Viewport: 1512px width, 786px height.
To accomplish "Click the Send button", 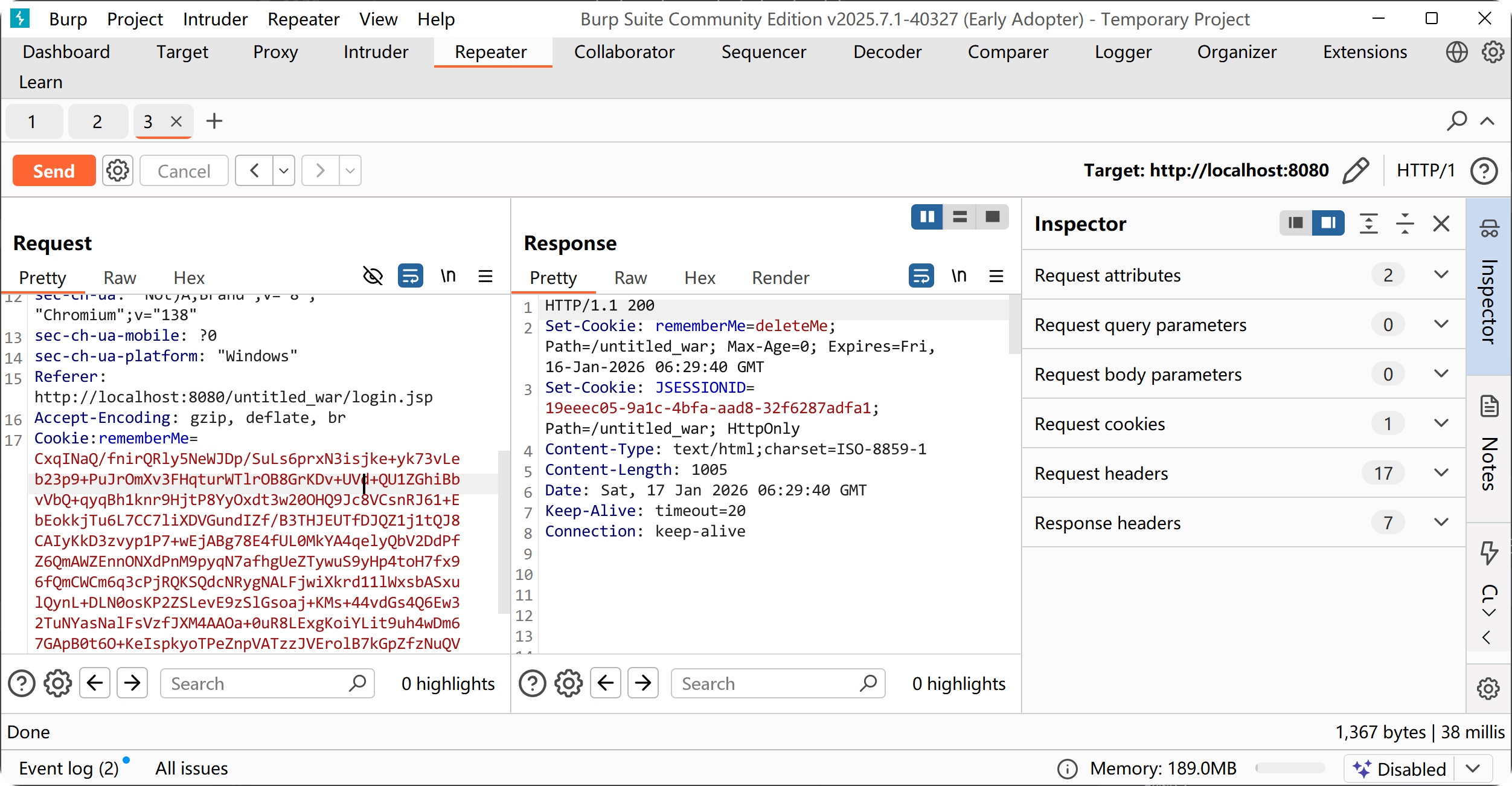I will (x=54, y=171).
